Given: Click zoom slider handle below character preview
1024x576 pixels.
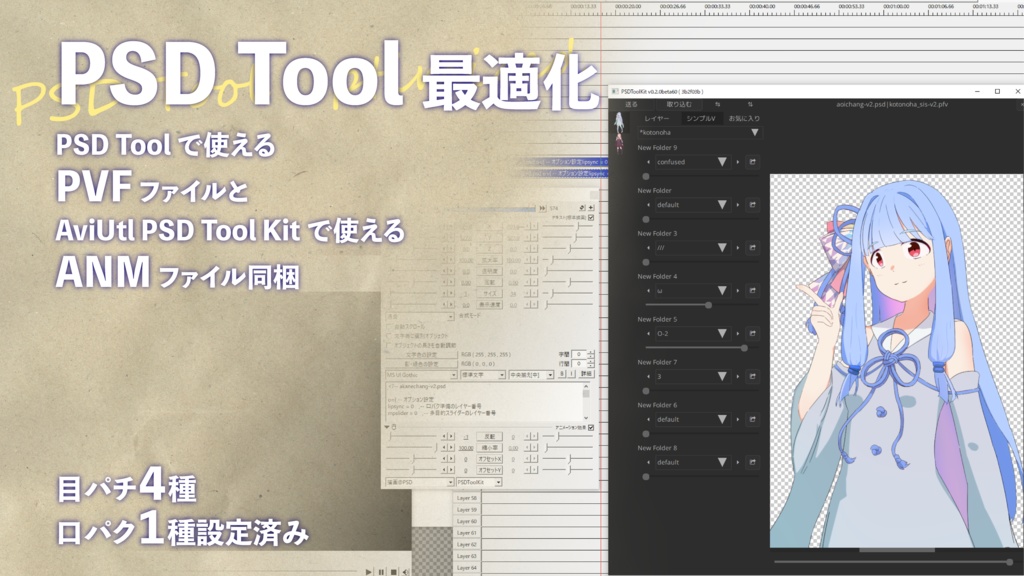Looking at the screenshot, I should (x=1010, y=562).
